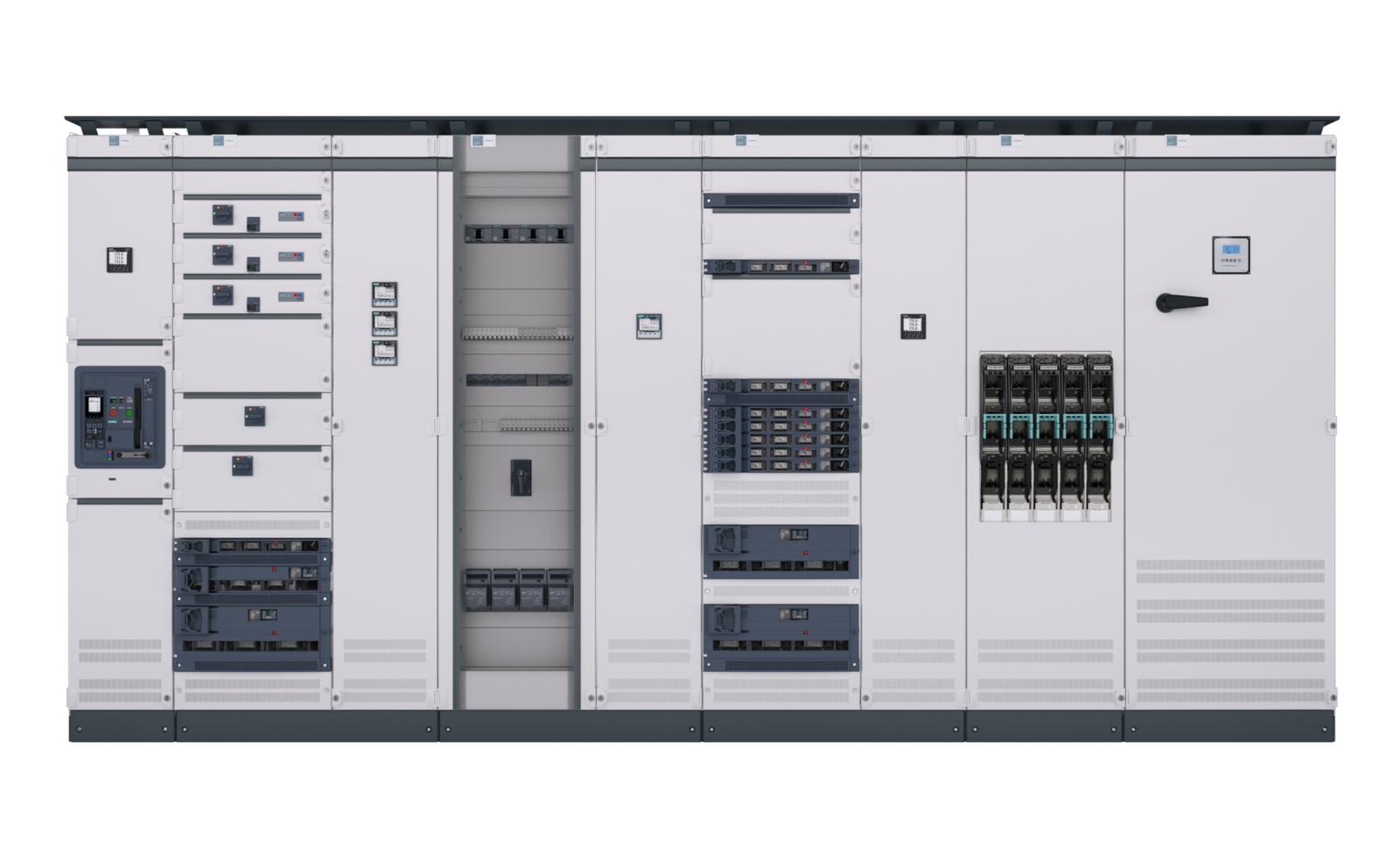
Task: Click the topmost multifunction meter in the third column
Action: 385,294
